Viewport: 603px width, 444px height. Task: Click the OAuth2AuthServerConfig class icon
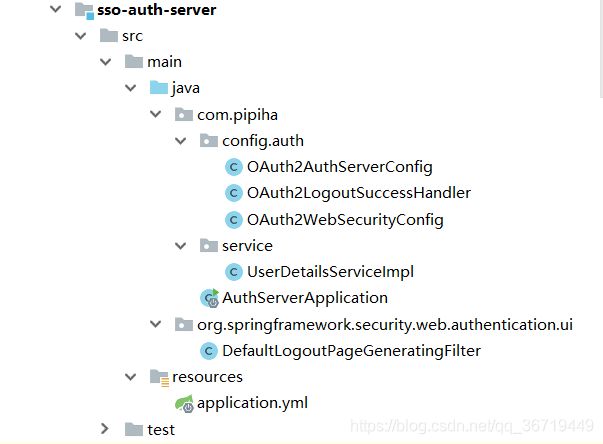(x=233, y=167)
